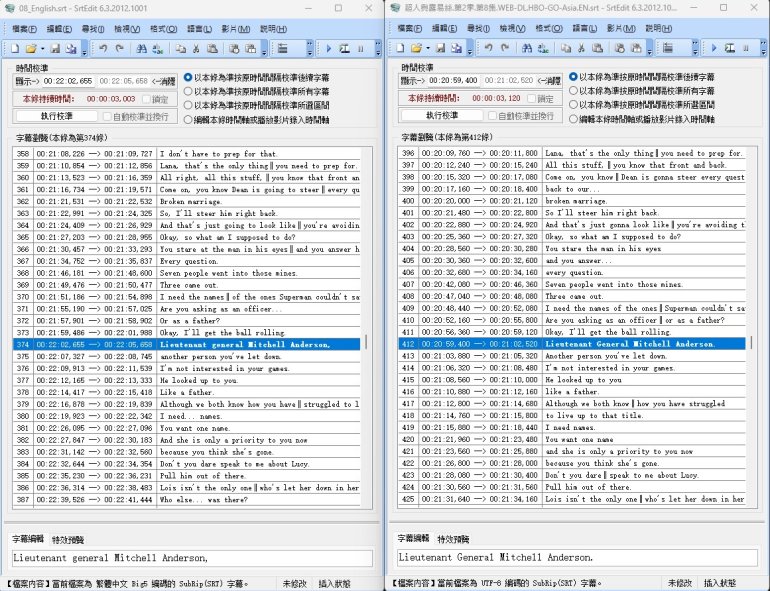The image size is (770, 591).
Task: Open dropdown arrow beside left Open folder icon
Action: pyautogui.click(x=43, y=49)
